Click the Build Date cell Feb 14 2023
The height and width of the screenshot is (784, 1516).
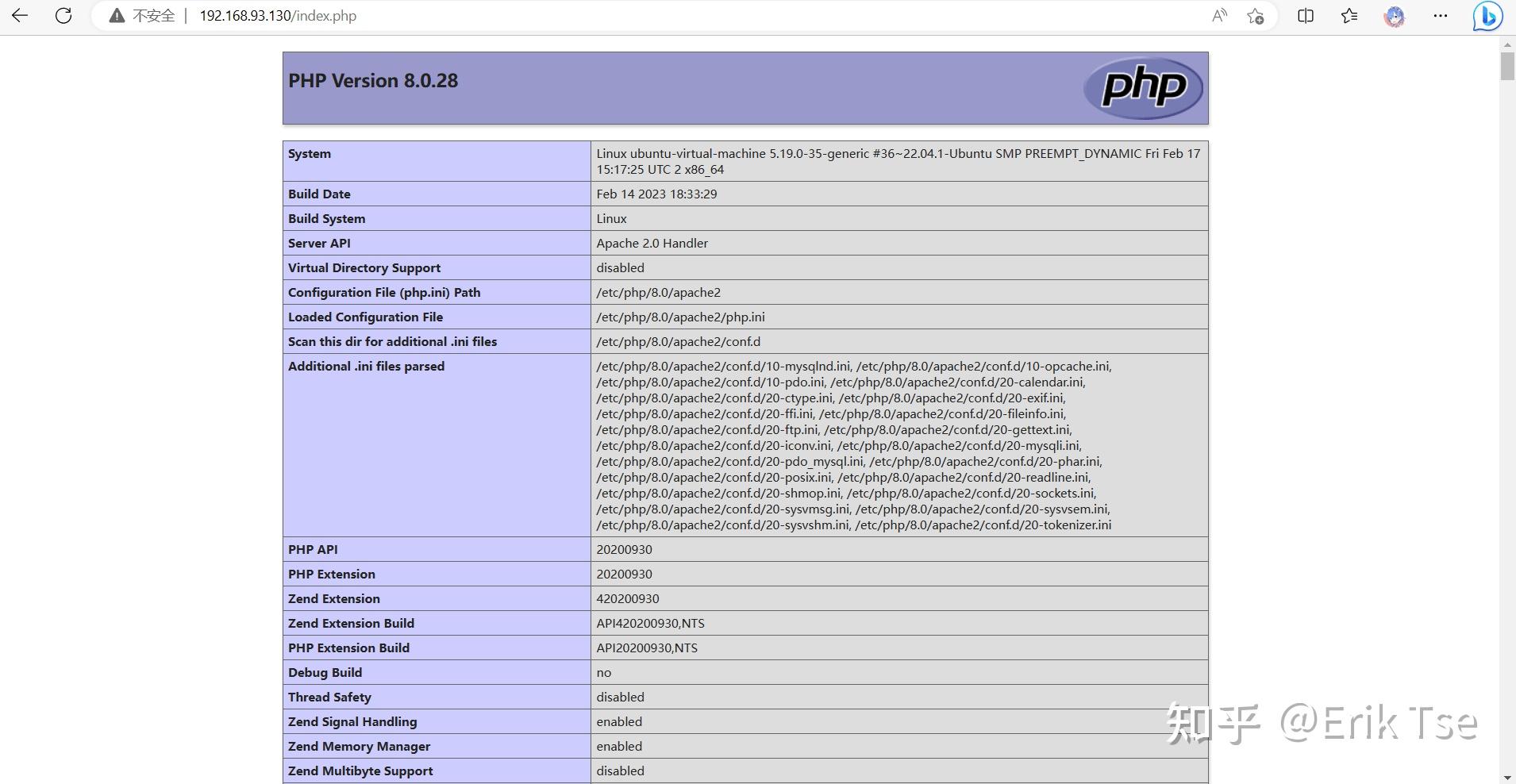[656, 194]
